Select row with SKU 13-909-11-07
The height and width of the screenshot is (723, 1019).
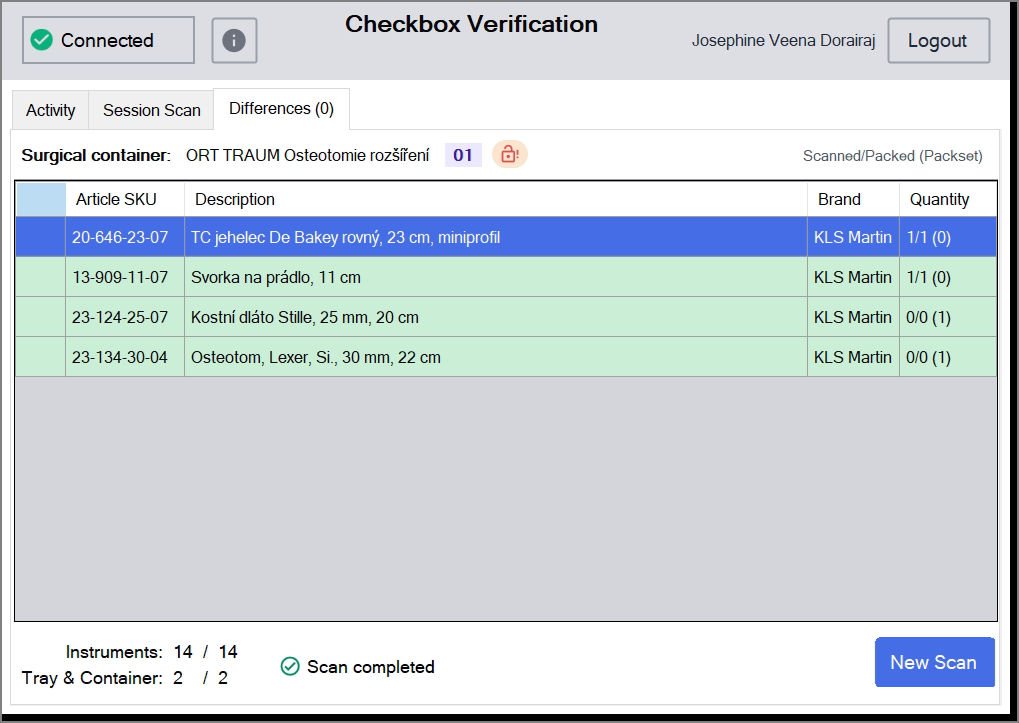point(506,277)
